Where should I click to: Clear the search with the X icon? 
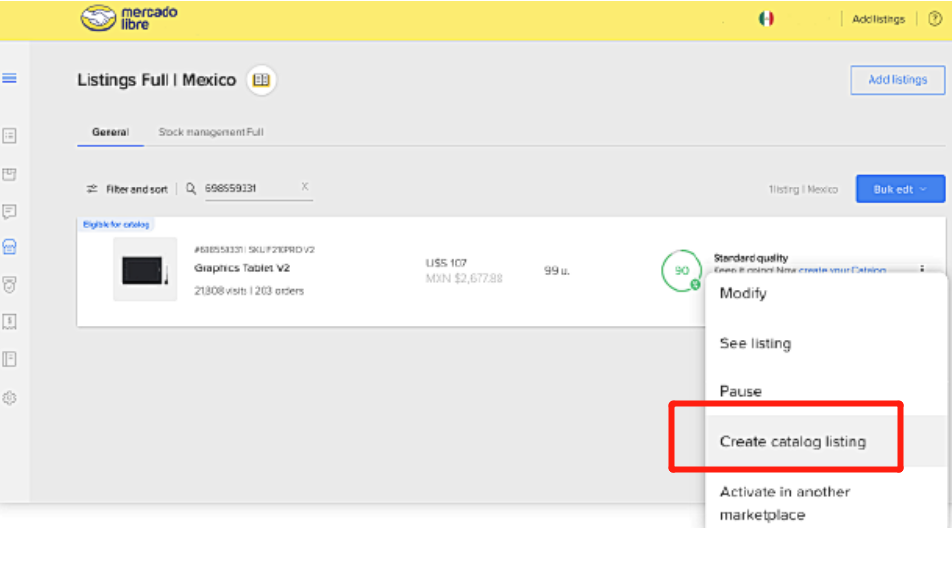[x=305, y=187]
